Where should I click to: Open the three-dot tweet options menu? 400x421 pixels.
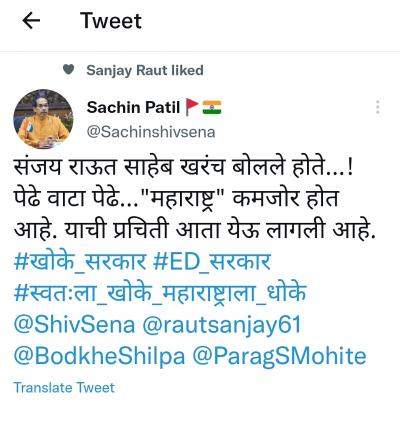[x=377, y=107]
